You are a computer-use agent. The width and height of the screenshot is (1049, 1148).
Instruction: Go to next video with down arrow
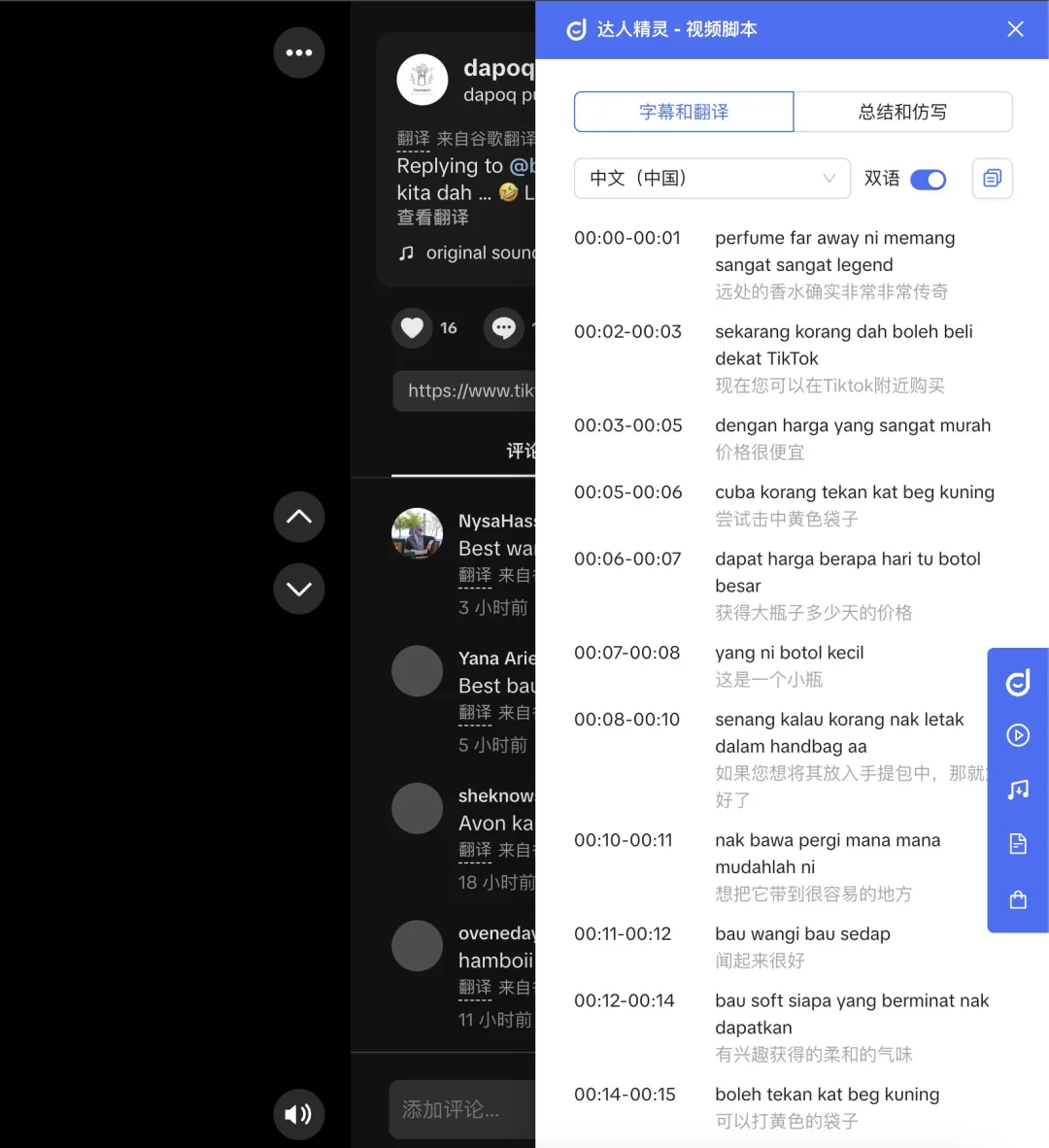tap(298, 589)
